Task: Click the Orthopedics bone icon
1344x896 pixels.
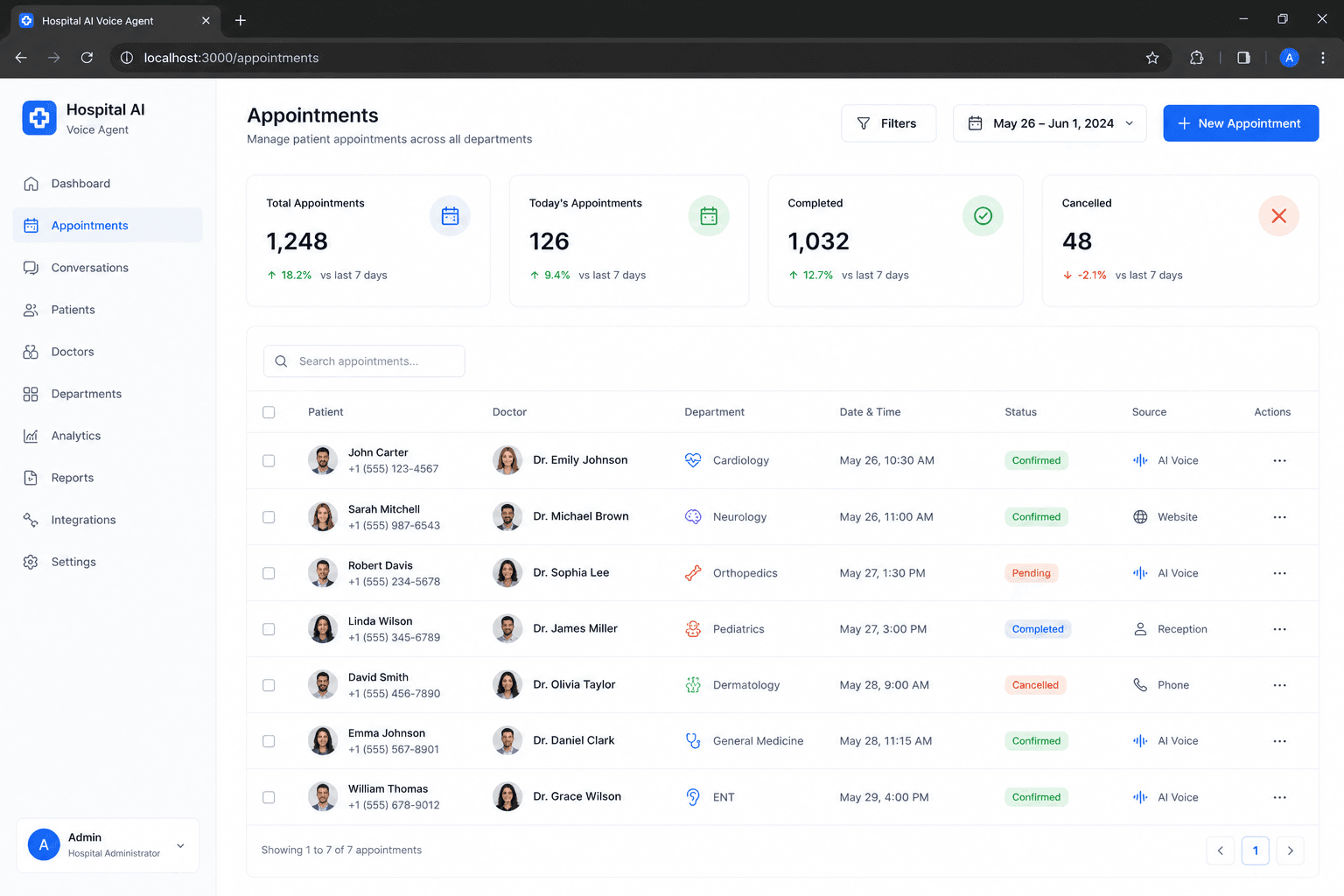Action: point(693,573)
